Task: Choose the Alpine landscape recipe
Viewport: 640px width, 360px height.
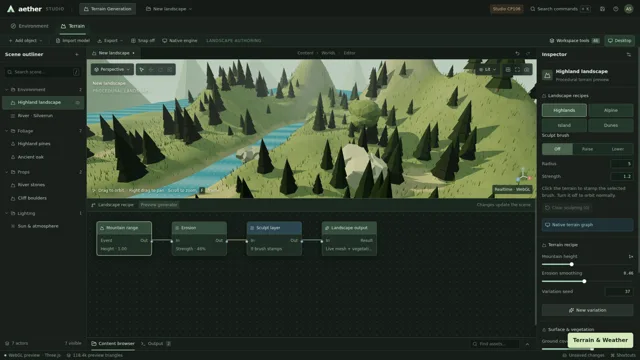Action: [x=611, y=110]
